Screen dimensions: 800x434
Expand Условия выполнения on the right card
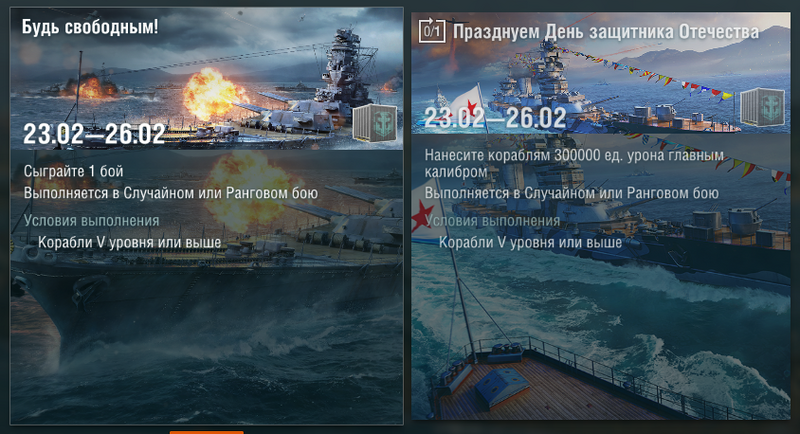[492, 221]
